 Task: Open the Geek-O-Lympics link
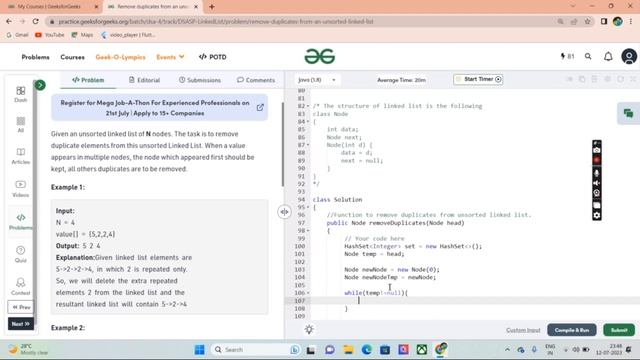(x=120, y=57)
